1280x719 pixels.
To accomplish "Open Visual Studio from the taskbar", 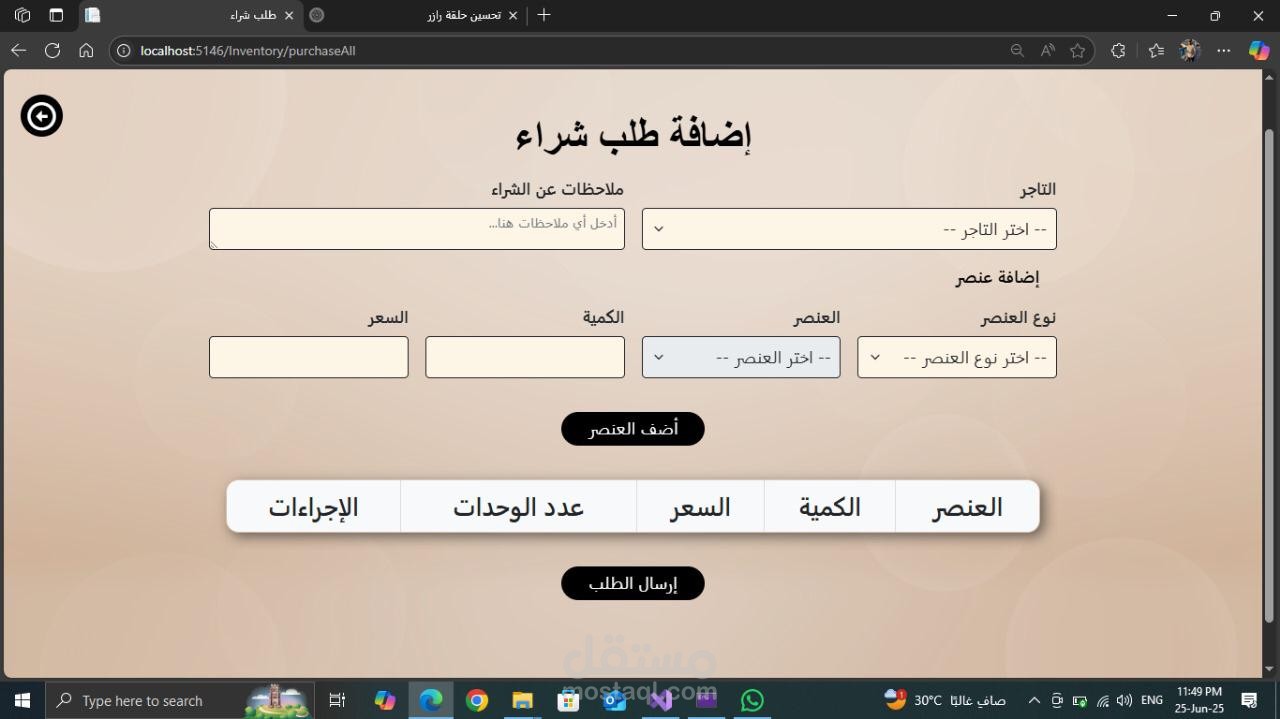I will pyautogui.click(x=661, y=700).
